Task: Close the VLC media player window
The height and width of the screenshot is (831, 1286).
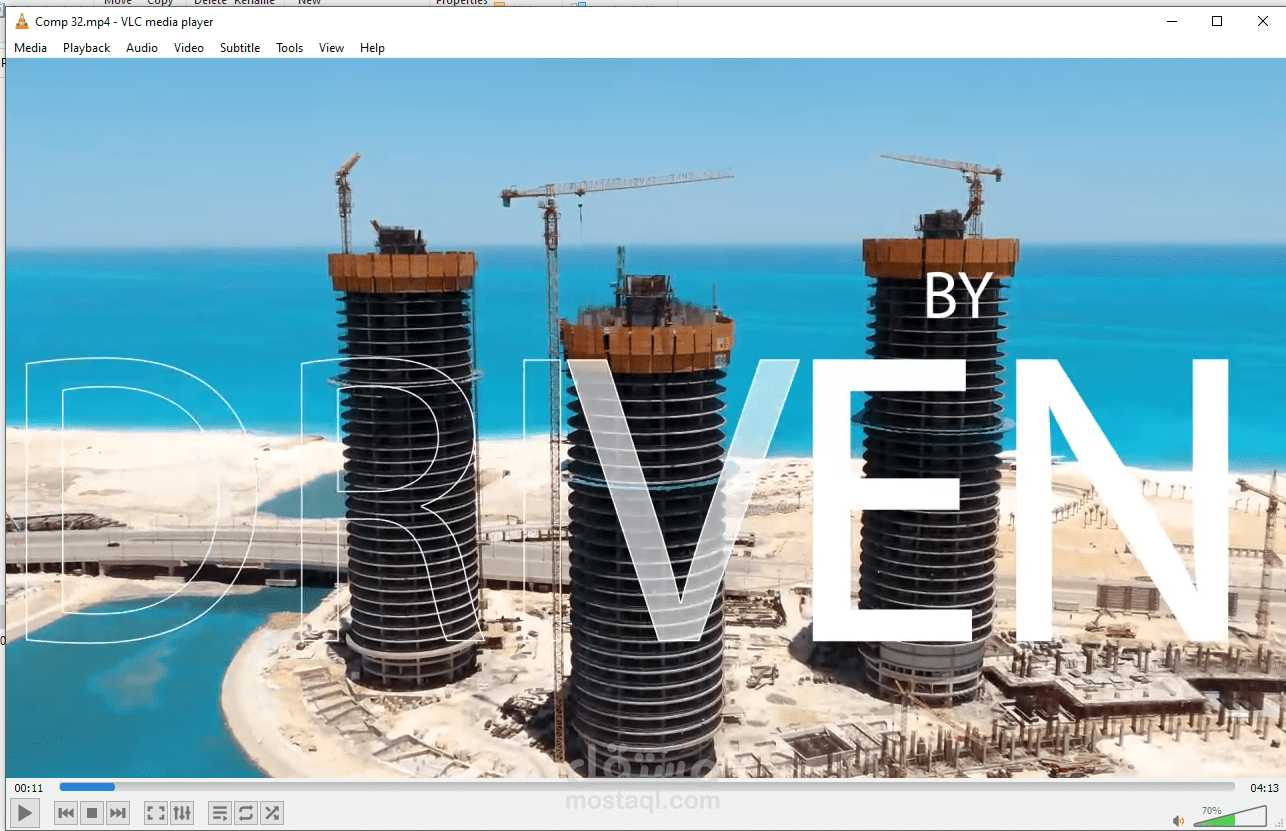Action: pos(1263,21)
